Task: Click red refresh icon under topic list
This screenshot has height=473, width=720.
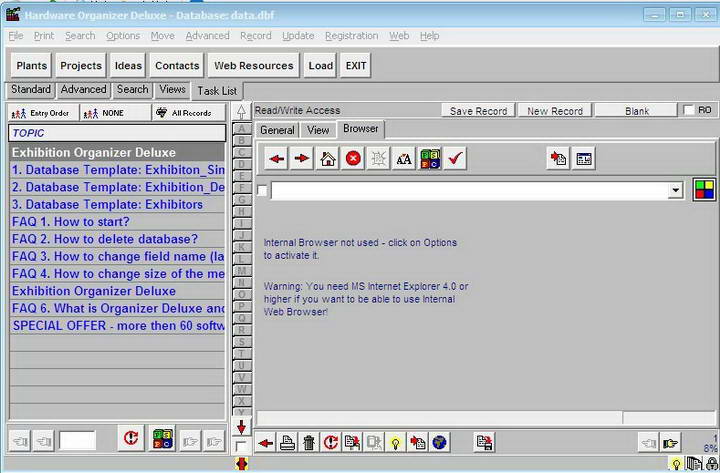Action: click(131, 437)
